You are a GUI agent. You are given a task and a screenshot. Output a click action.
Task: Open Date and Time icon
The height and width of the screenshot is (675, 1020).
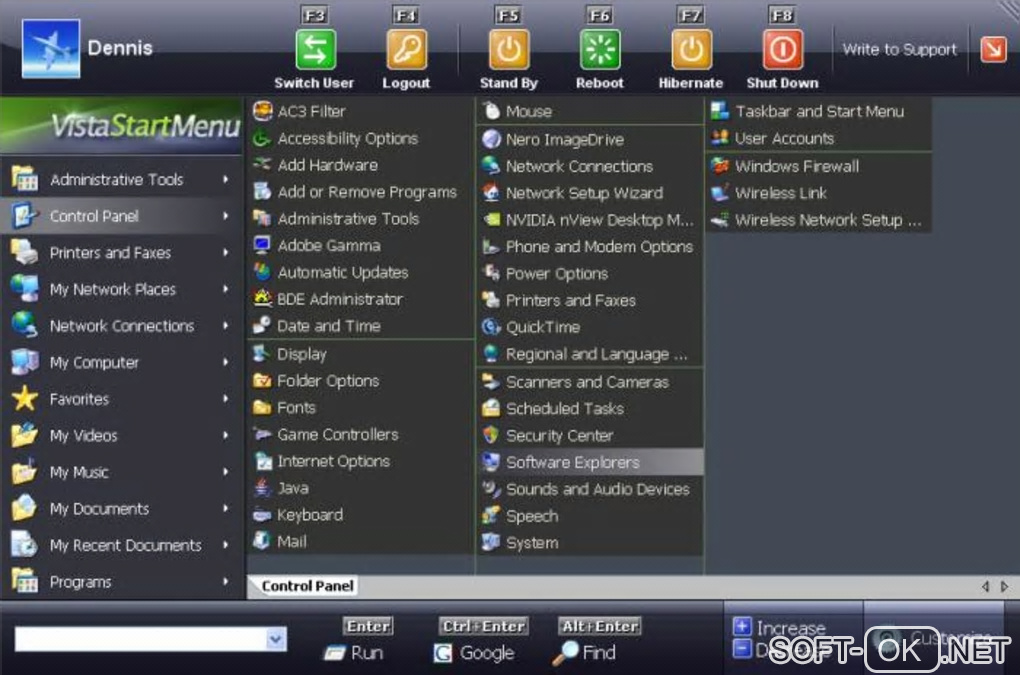click(x=262, y=326)
